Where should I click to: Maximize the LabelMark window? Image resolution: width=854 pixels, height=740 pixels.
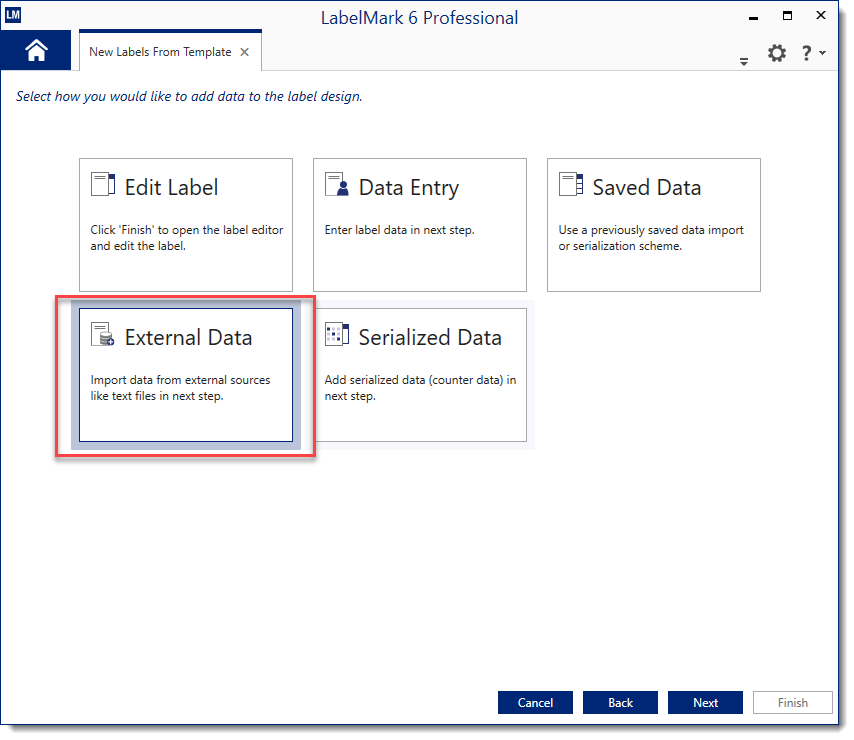[788, 16]
